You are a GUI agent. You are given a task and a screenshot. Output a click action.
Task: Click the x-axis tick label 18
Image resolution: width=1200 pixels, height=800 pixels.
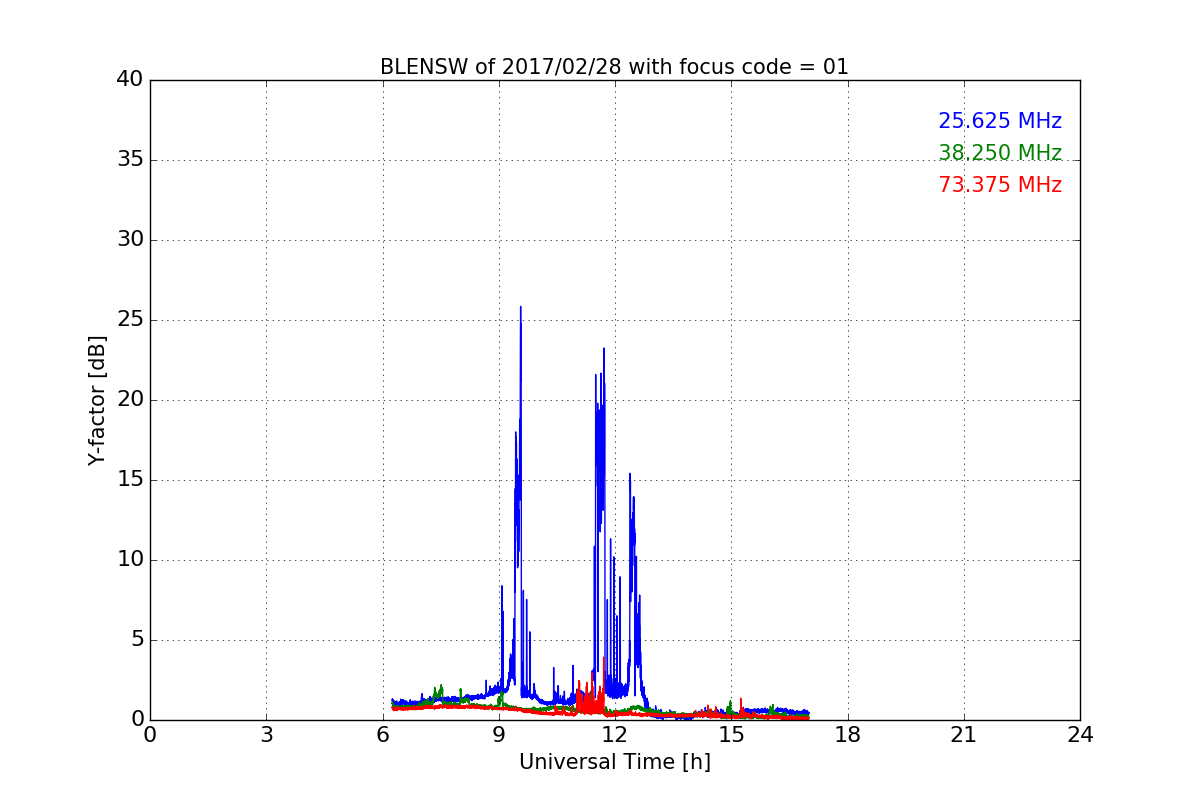tap(848, 735)
